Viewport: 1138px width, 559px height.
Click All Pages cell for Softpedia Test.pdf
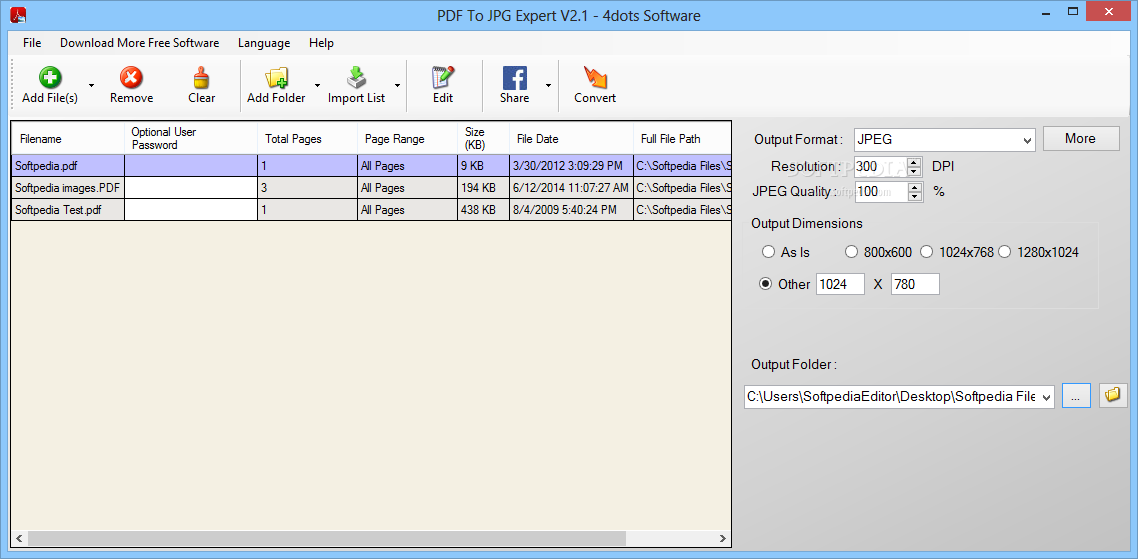pos(407,210)
